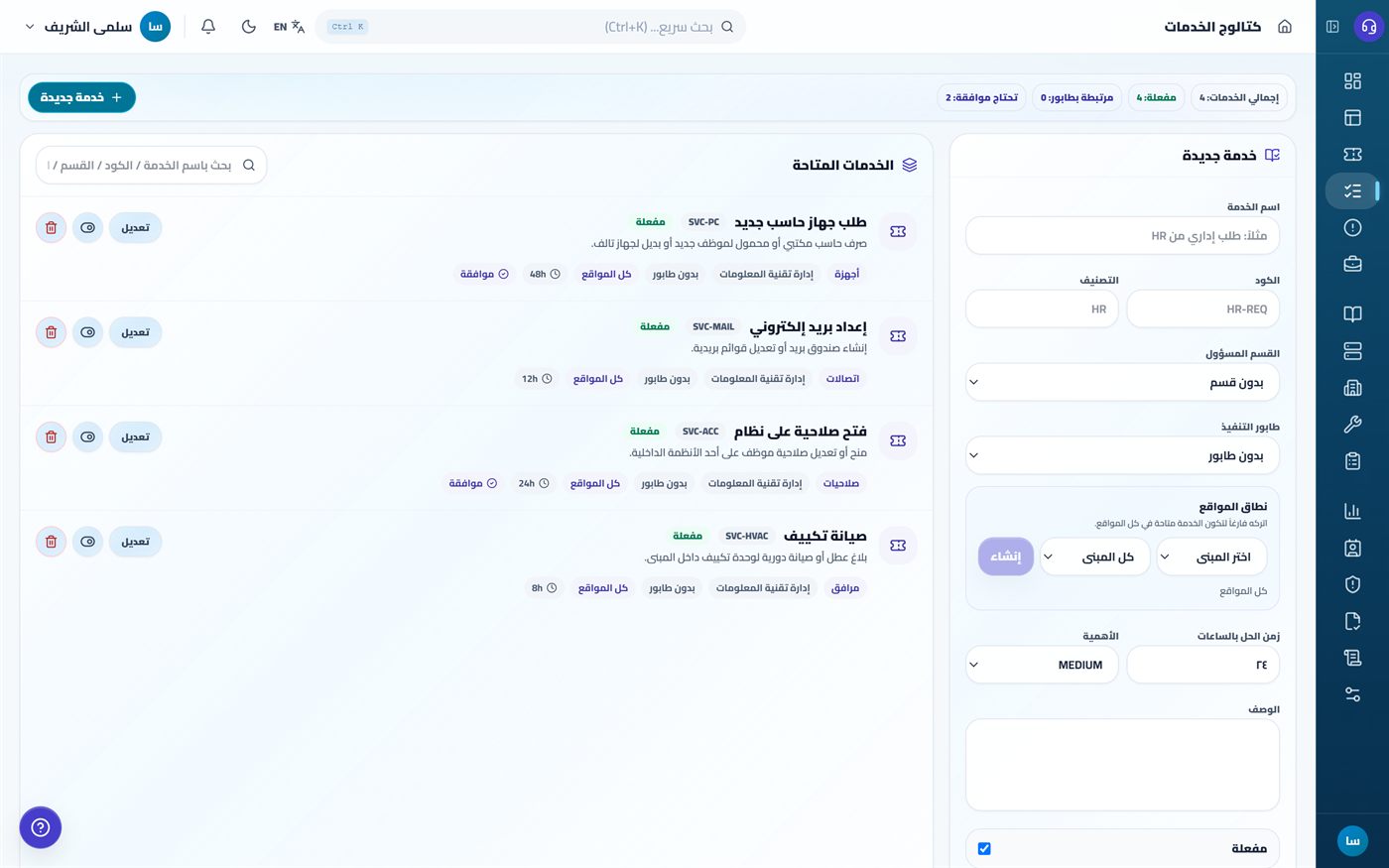1389x868 pixels.
Task: Toggle the eye icon for صيانة تكييف
Action: (x=87, y=542)
